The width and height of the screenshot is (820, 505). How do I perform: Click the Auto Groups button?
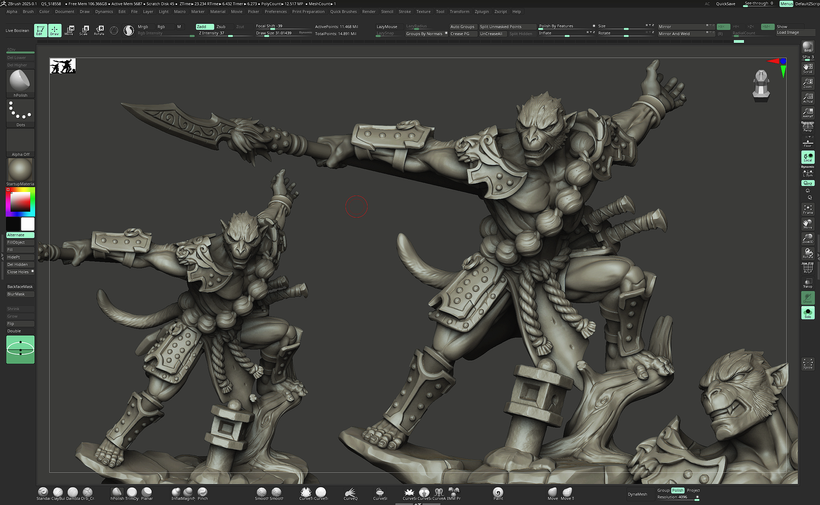pos(462,26)
